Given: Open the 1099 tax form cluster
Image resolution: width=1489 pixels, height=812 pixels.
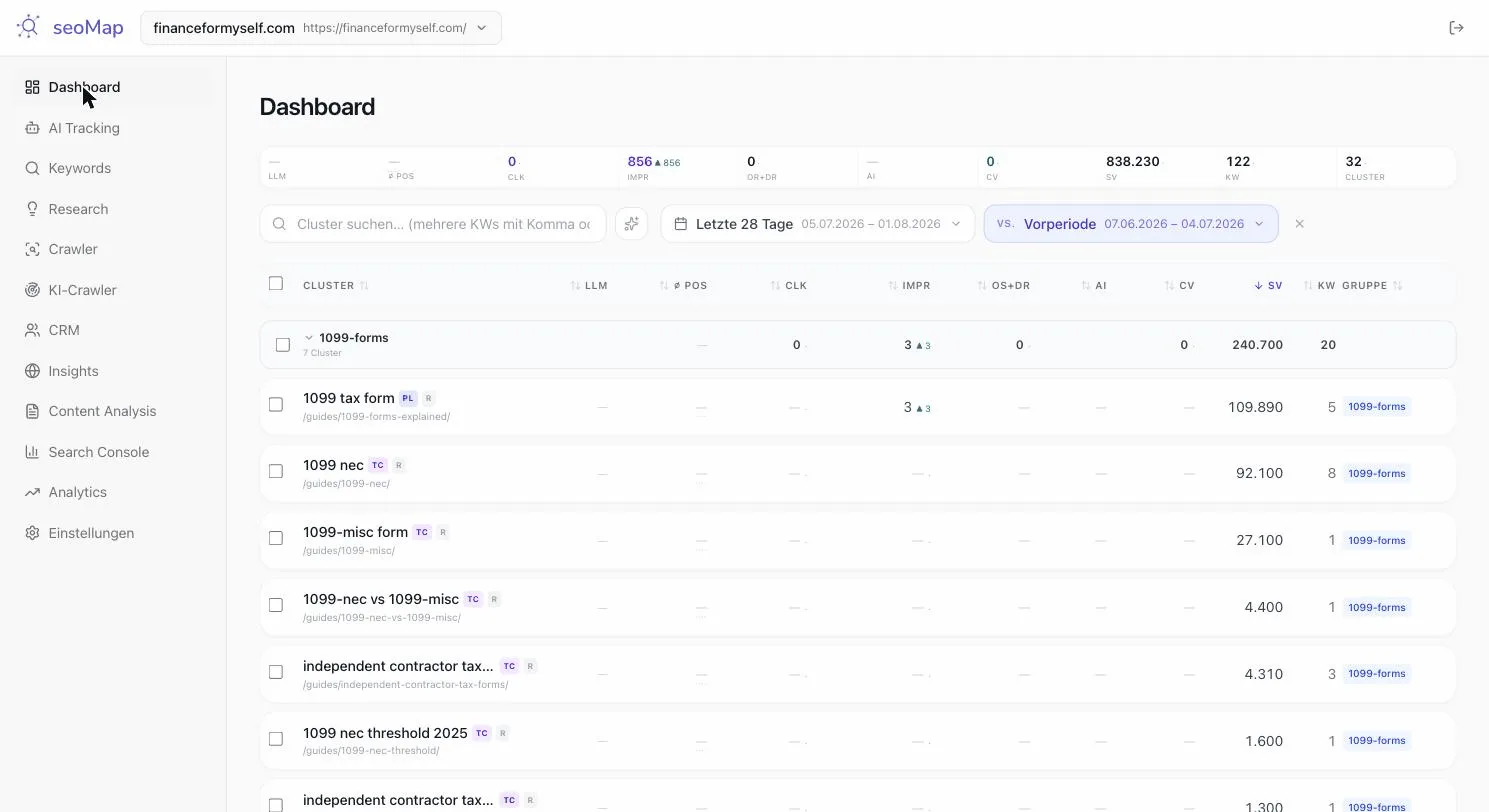Looking at the screenshot, I should click(349, 398).
